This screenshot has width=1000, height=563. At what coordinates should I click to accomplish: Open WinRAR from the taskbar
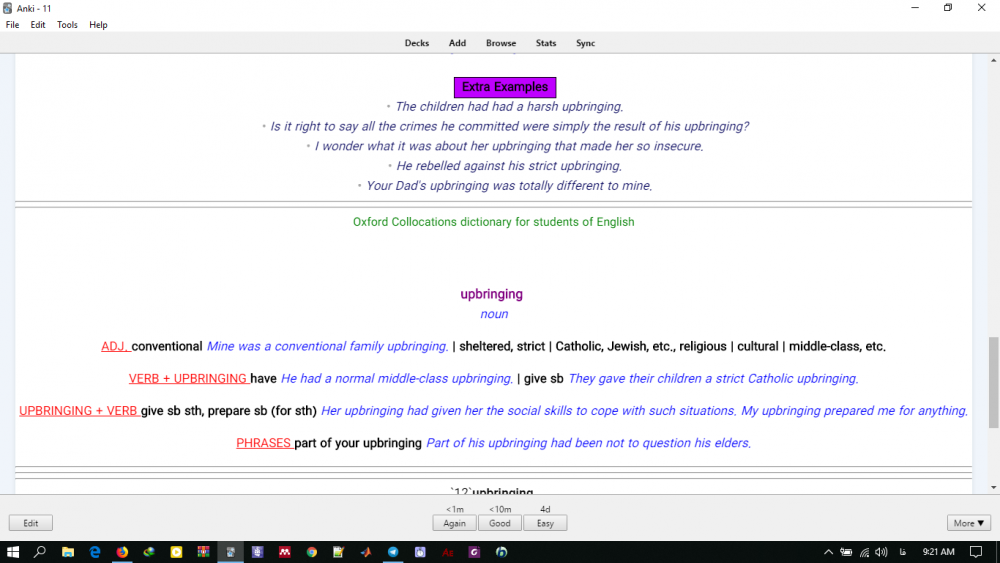click(x=203, y=552)
